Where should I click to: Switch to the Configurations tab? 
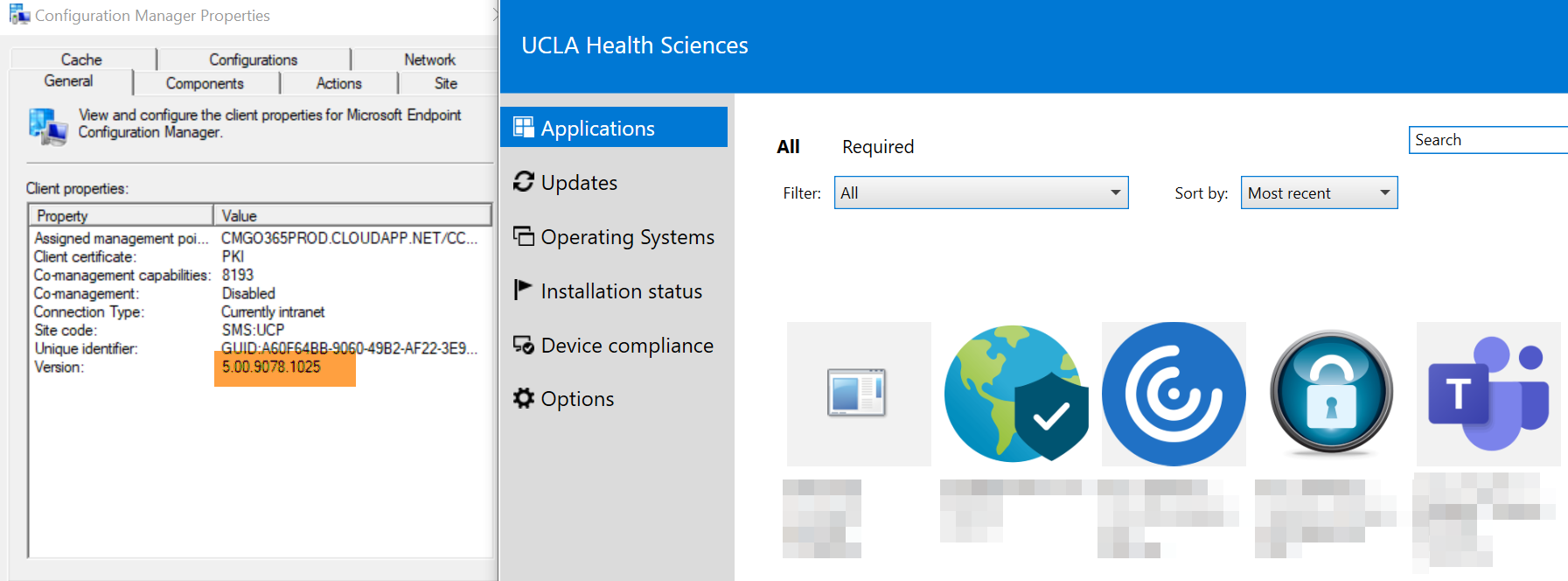pos(254,59)
